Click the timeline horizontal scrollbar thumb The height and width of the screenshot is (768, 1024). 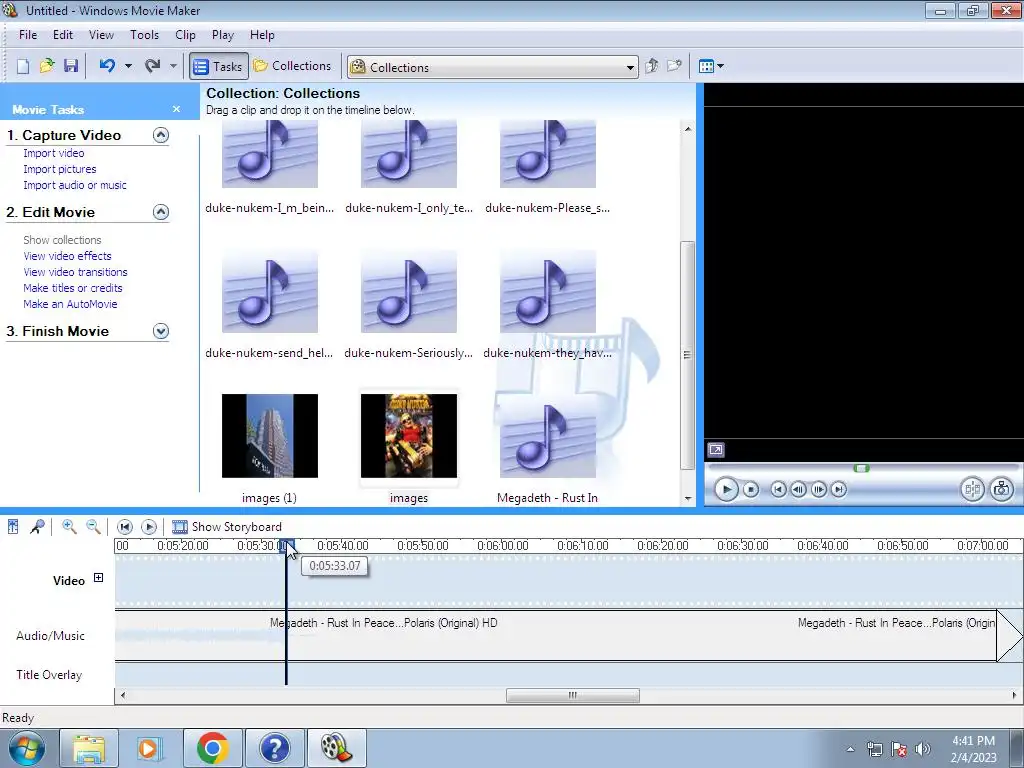tap(573, 696)
